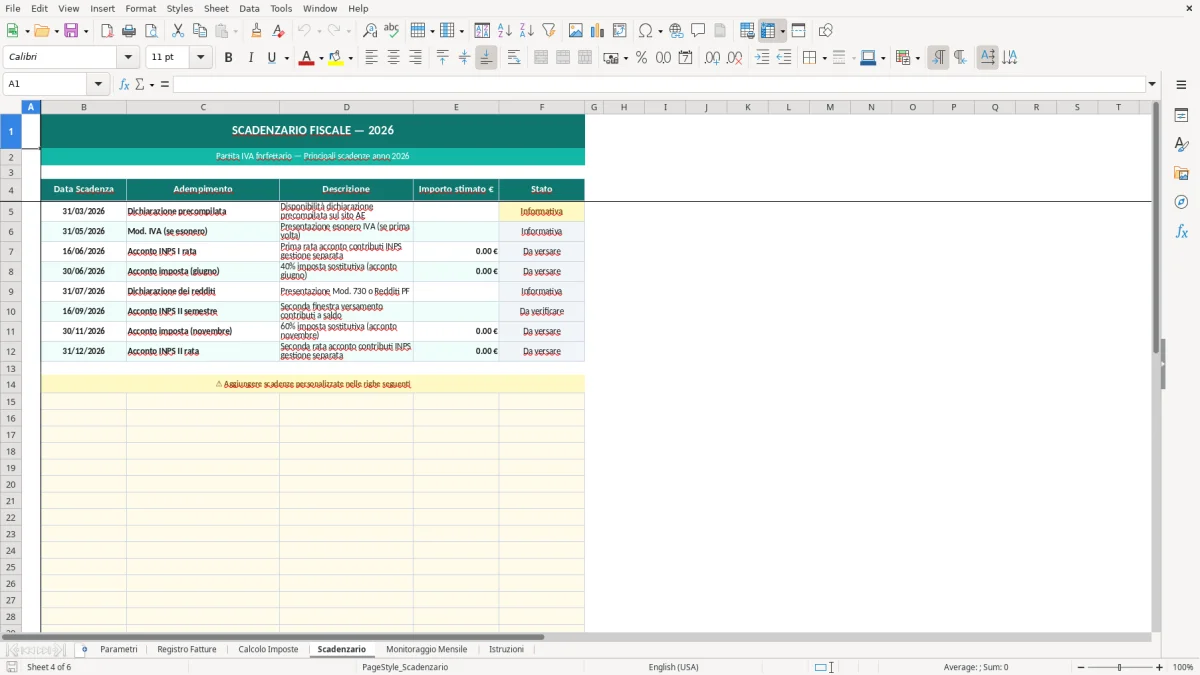Open the background color dropdown arrow
Screen dimensions: 1200x675
coord(350,58)
